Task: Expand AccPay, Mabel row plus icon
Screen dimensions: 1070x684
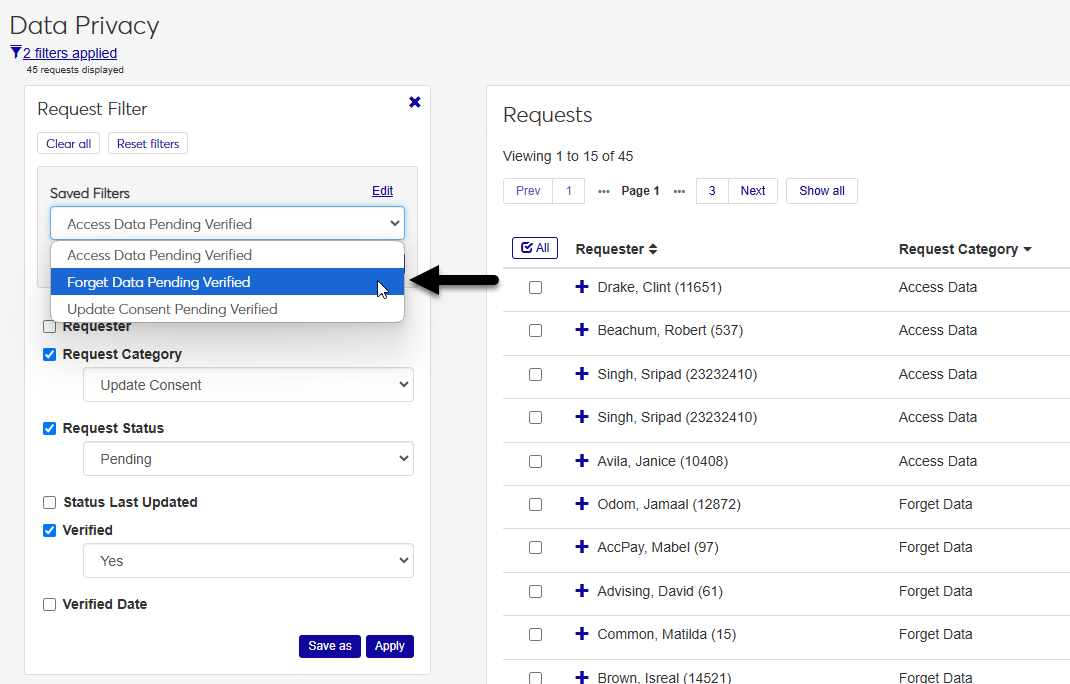Action: pos(582,547)
